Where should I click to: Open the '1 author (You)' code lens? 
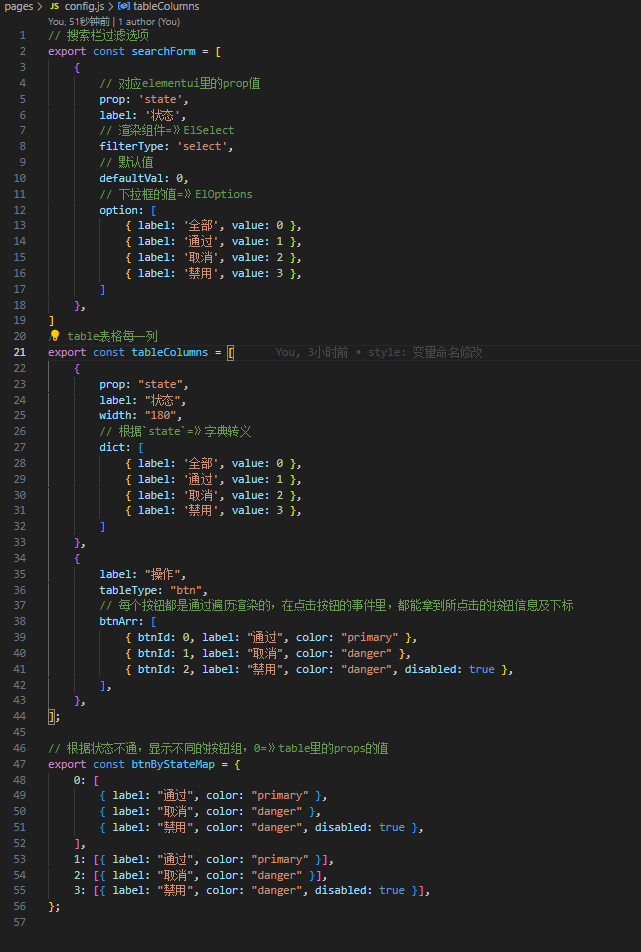point(149,21)
